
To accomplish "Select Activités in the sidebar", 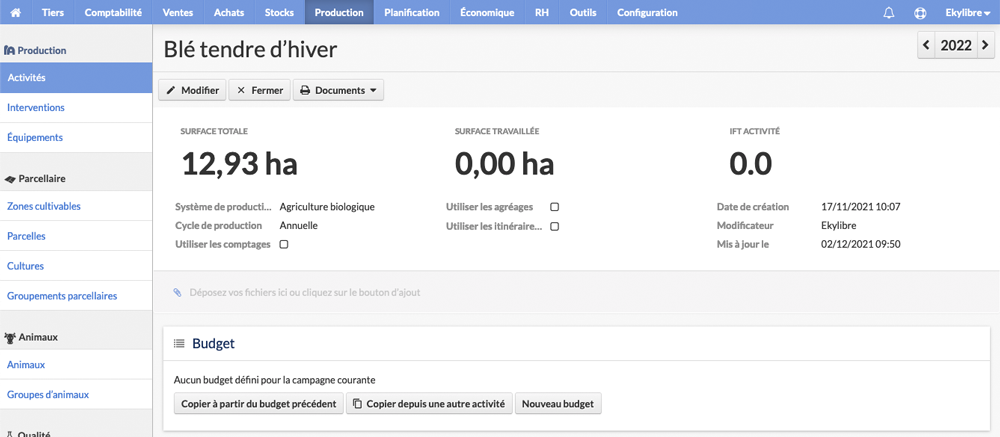I will coord(76,78).
